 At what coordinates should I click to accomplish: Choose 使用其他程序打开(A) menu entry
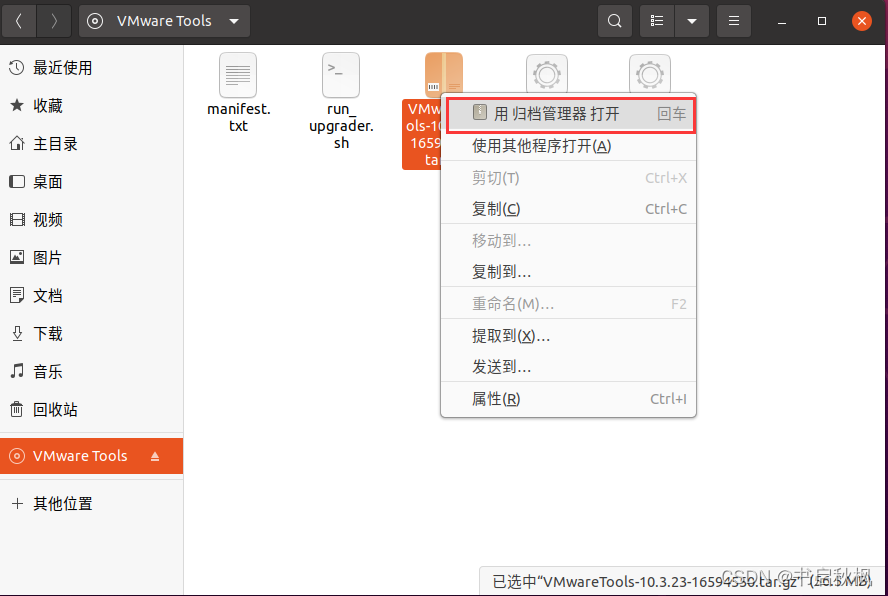tap(568, 146)
